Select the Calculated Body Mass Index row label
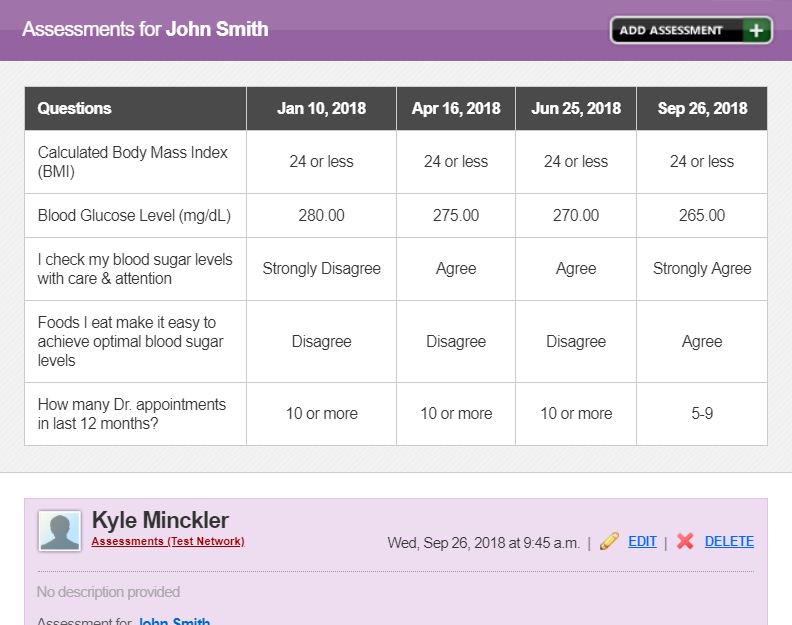This screenshot has height=625, width=792. pos(132,162)
